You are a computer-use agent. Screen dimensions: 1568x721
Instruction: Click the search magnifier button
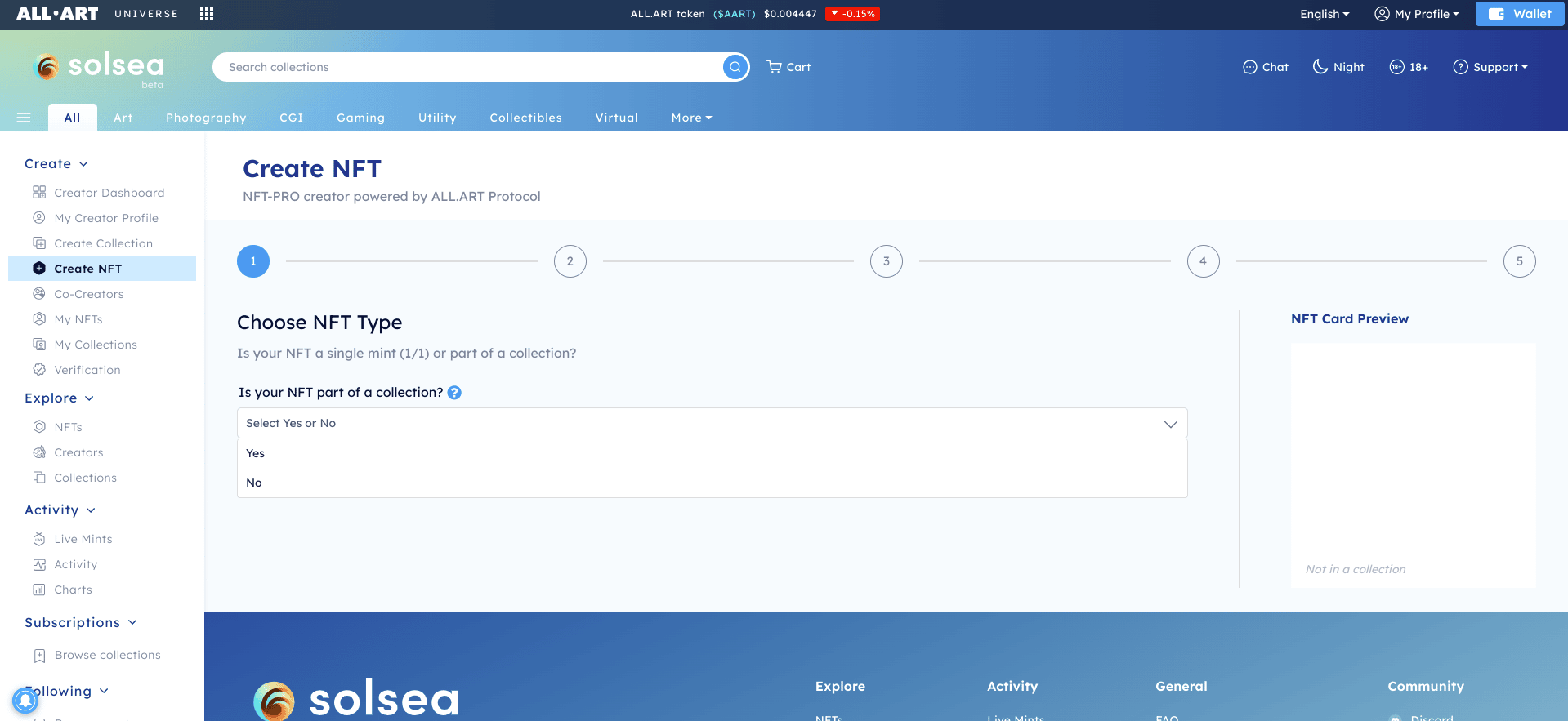click(735, 67)
